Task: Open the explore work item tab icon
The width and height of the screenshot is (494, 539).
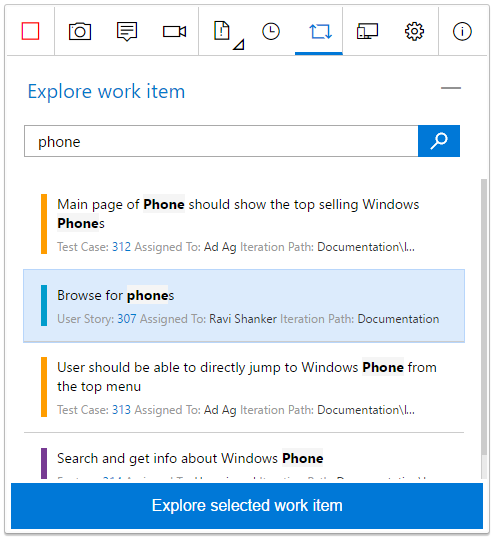Action: 320,32
